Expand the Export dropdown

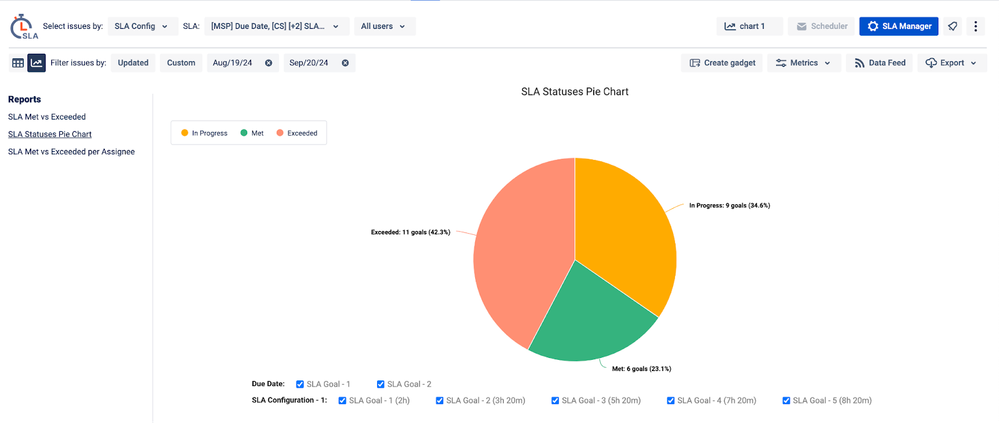point(951,63)
